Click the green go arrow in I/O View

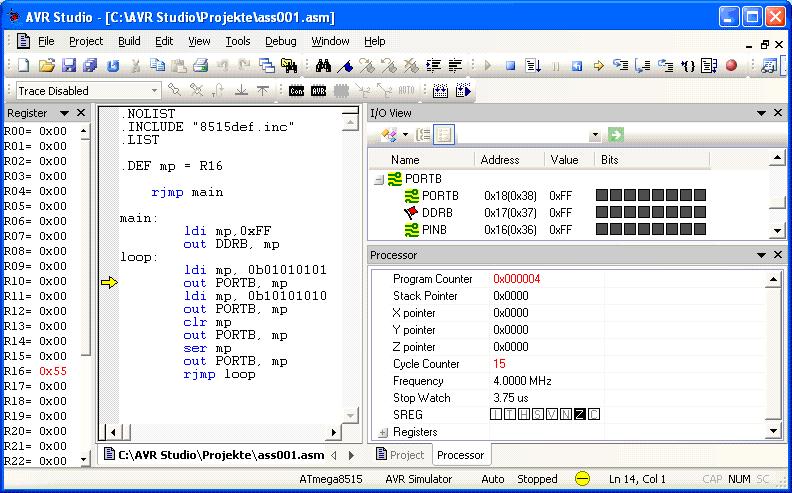616,135
